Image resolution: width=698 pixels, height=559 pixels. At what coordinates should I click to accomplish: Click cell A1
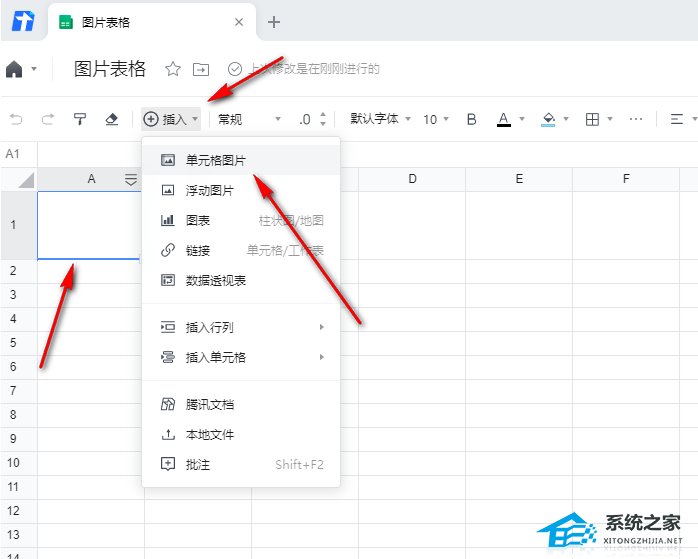(x=89, y=225)
